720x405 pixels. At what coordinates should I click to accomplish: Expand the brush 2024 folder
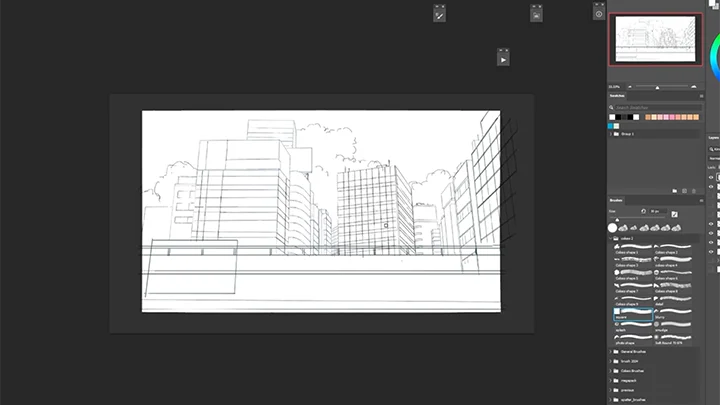coord(611,361)
